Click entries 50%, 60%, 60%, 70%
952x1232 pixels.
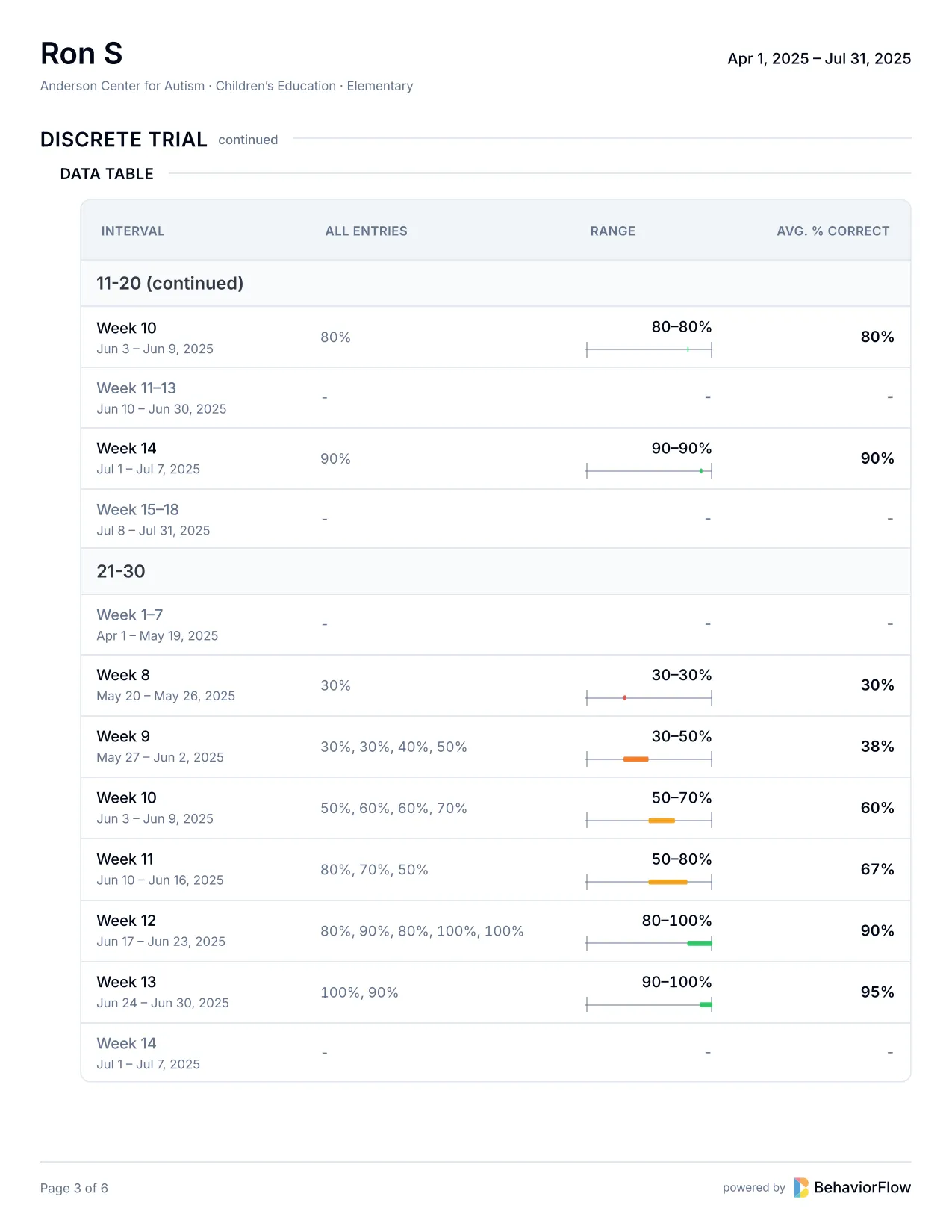393,809
